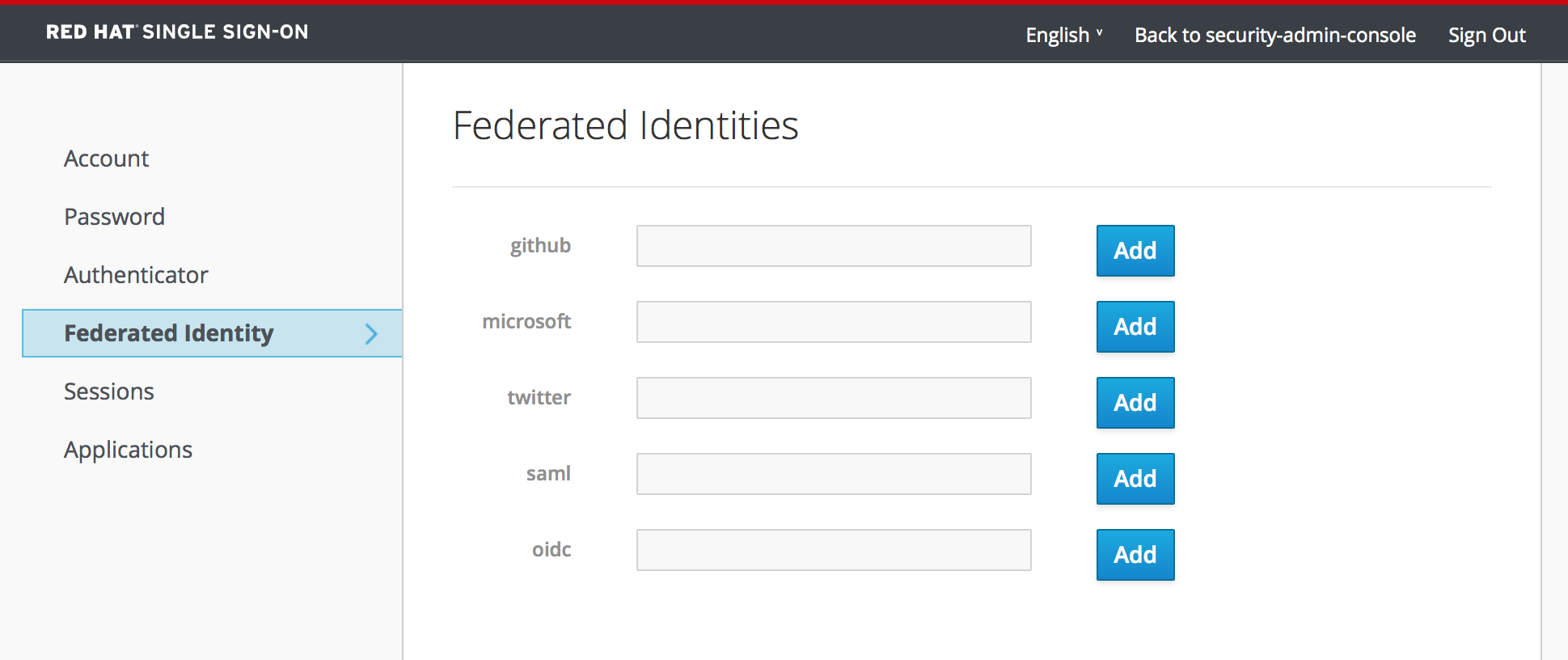Link the saml provider with Add

[x=1135, y=479]
